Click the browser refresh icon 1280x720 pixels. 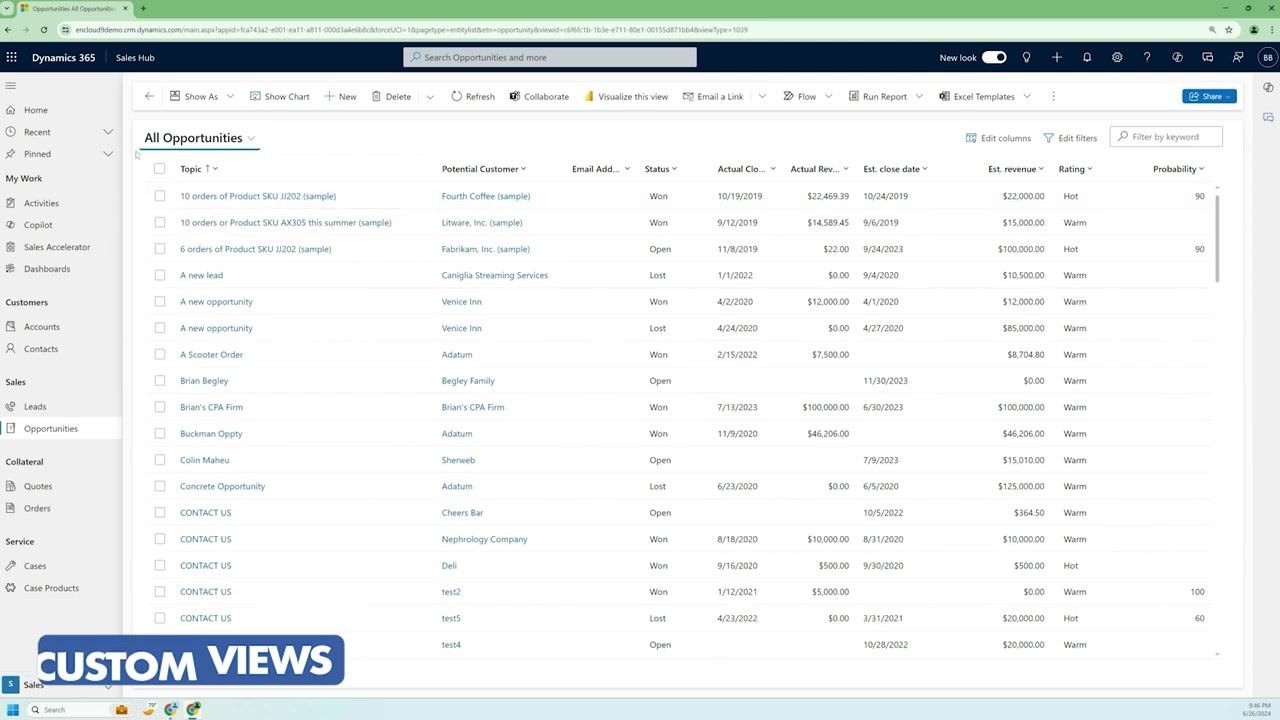click(43, 30)
